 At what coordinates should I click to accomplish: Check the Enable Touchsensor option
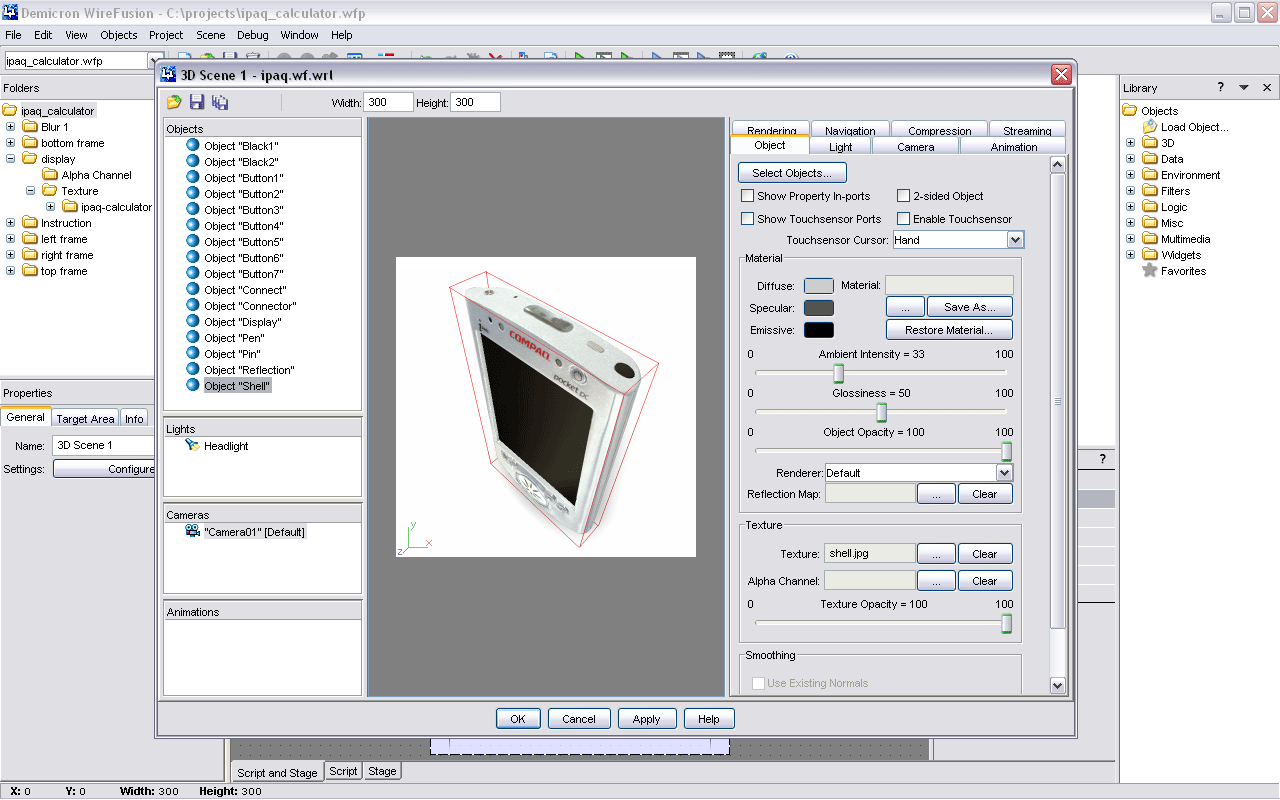pos(903,219)
